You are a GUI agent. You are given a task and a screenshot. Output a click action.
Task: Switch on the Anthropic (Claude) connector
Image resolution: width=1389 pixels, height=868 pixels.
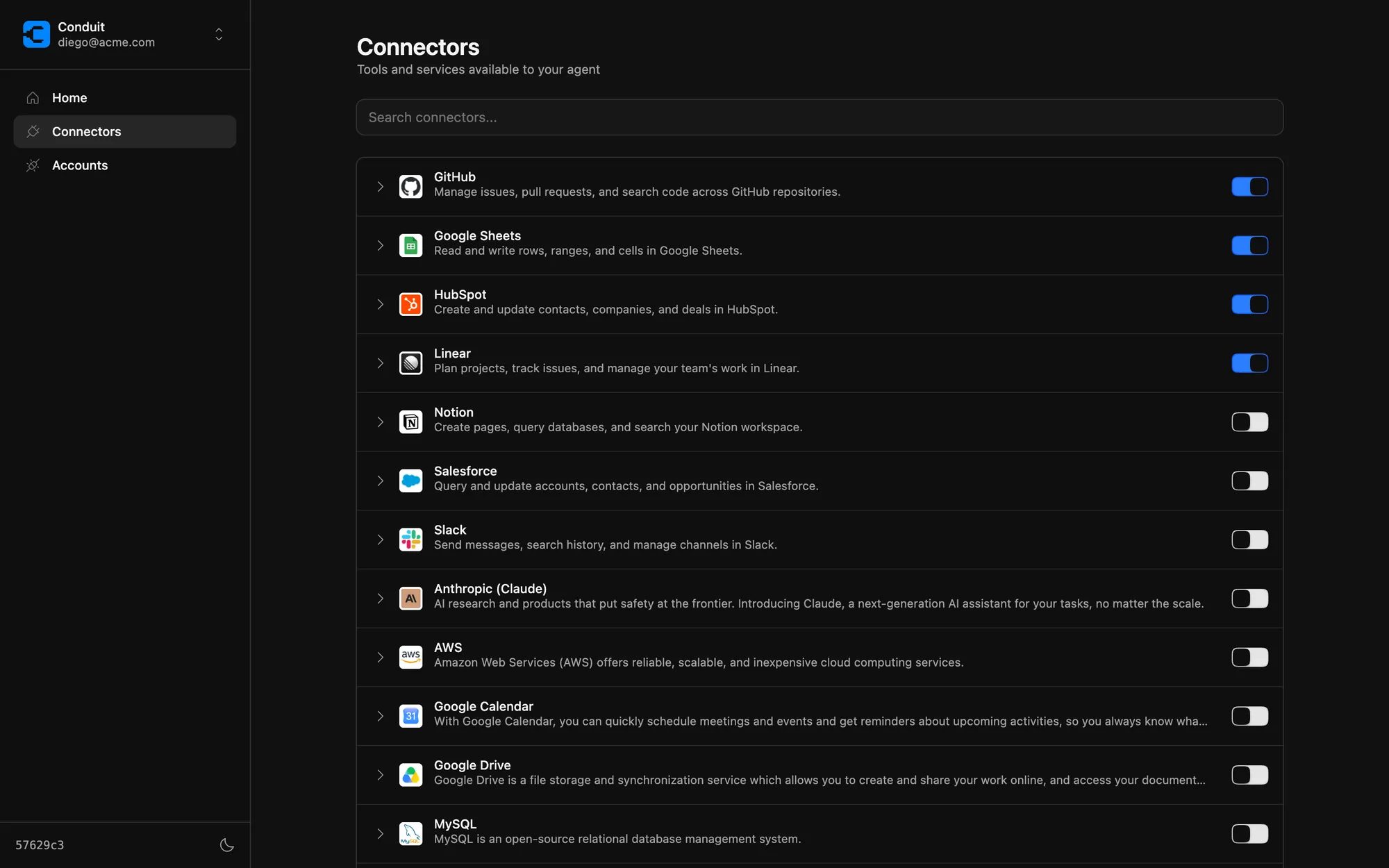[x=1249, y=599]
